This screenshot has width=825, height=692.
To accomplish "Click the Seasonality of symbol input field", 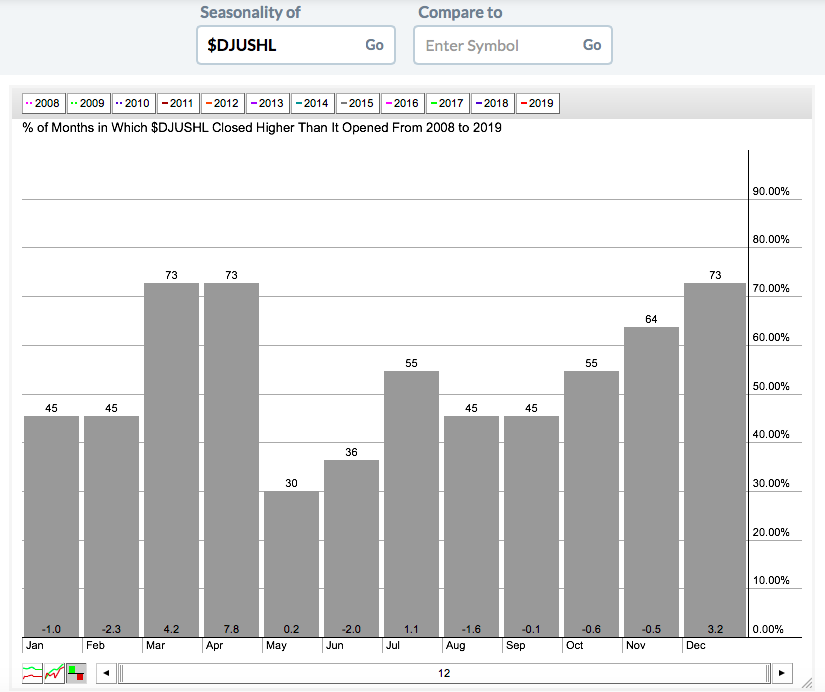I will click(x=280, y=45).
